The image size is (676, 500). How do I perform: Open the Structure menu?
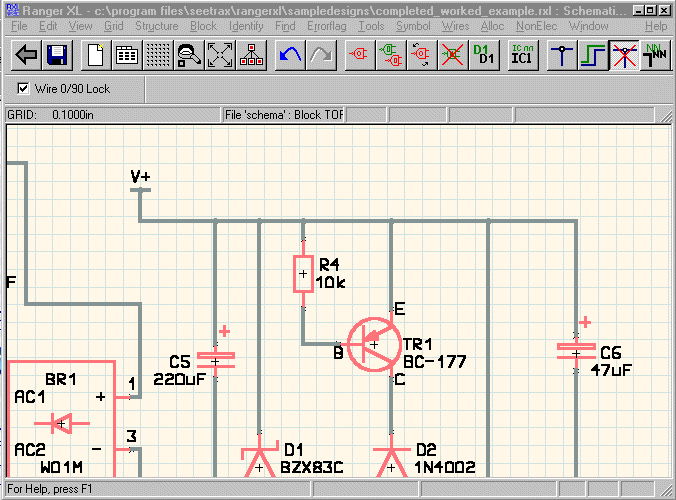point(156,26)
